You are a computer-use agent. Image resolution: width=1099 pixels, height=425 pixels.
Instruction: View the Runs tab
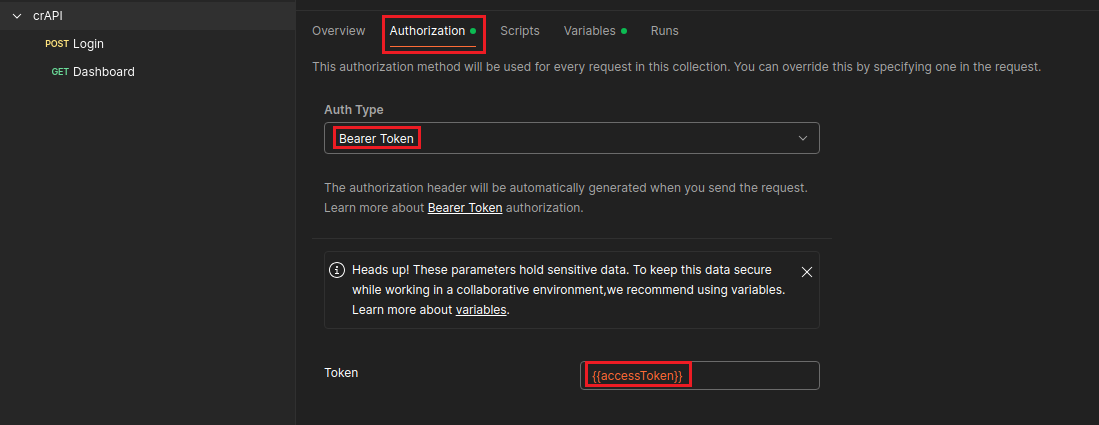point(664,31)
